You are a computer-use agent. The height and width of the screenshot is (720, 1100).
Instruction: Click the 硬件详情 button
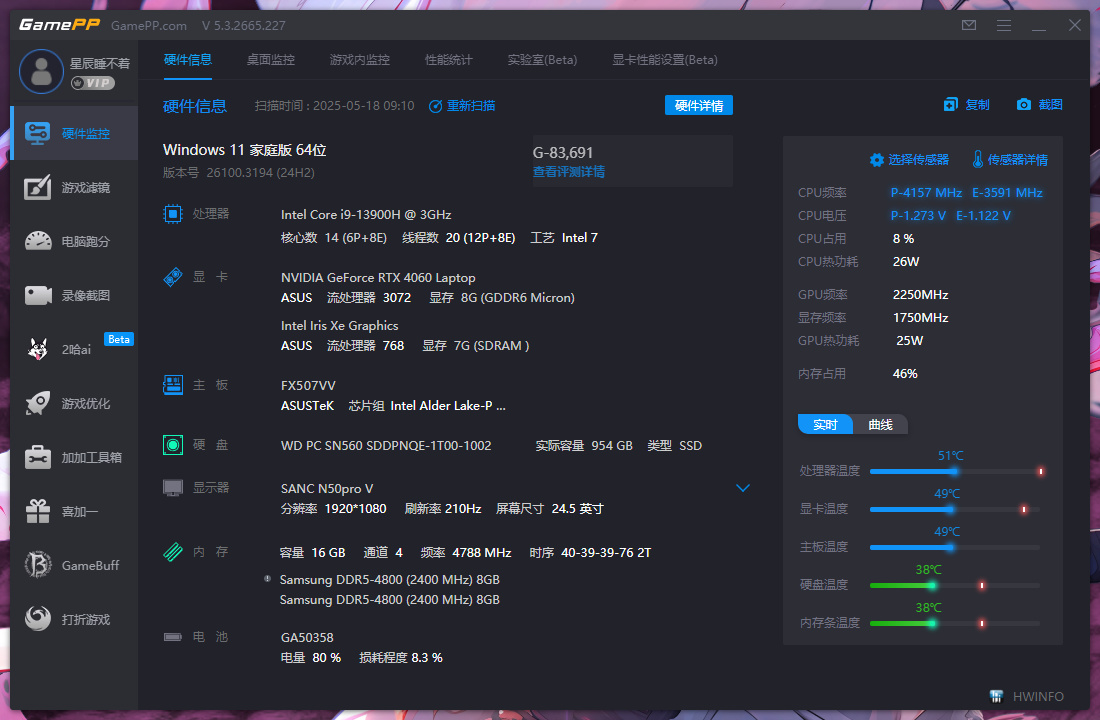point(699,105)
